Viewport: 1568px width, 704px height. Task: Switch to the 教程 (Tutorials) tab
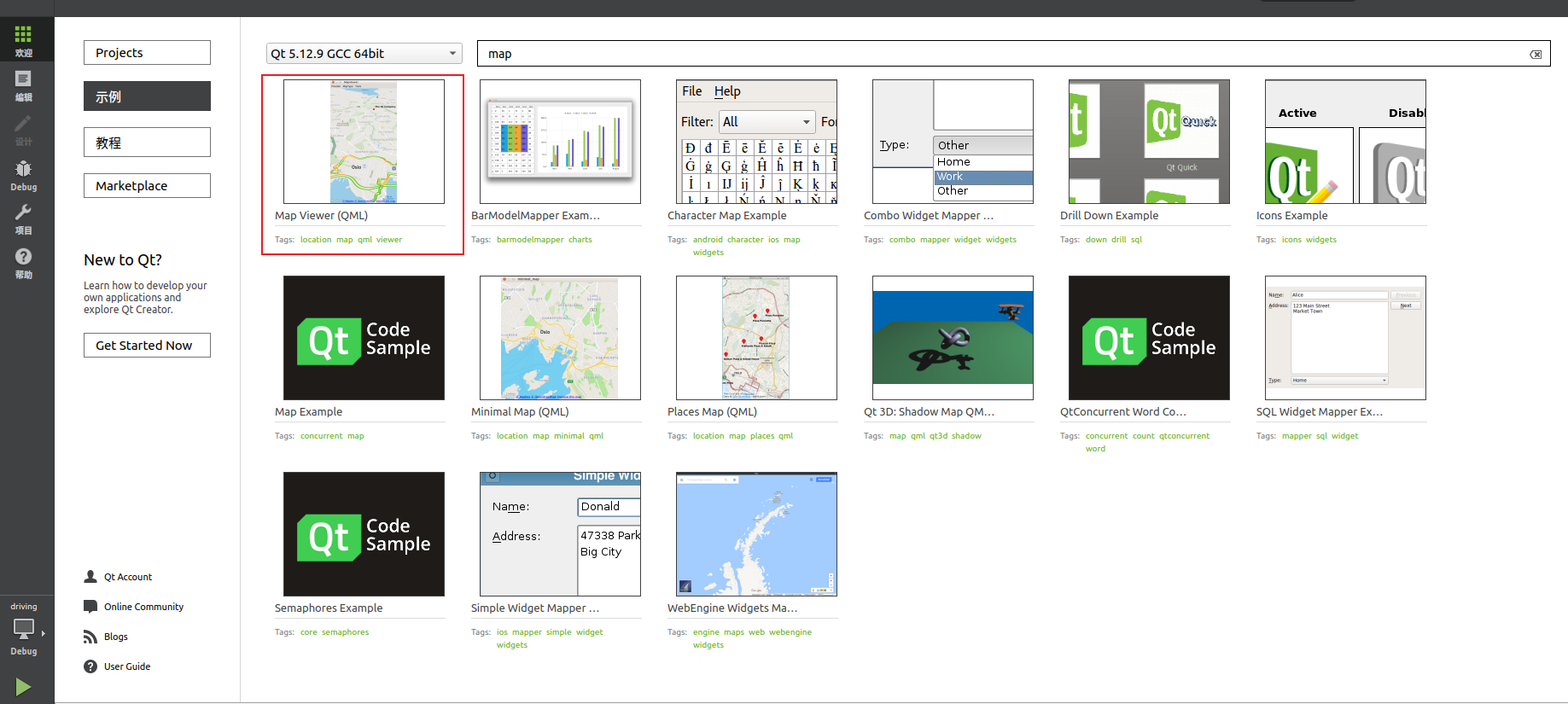click(x=147, y=143)
